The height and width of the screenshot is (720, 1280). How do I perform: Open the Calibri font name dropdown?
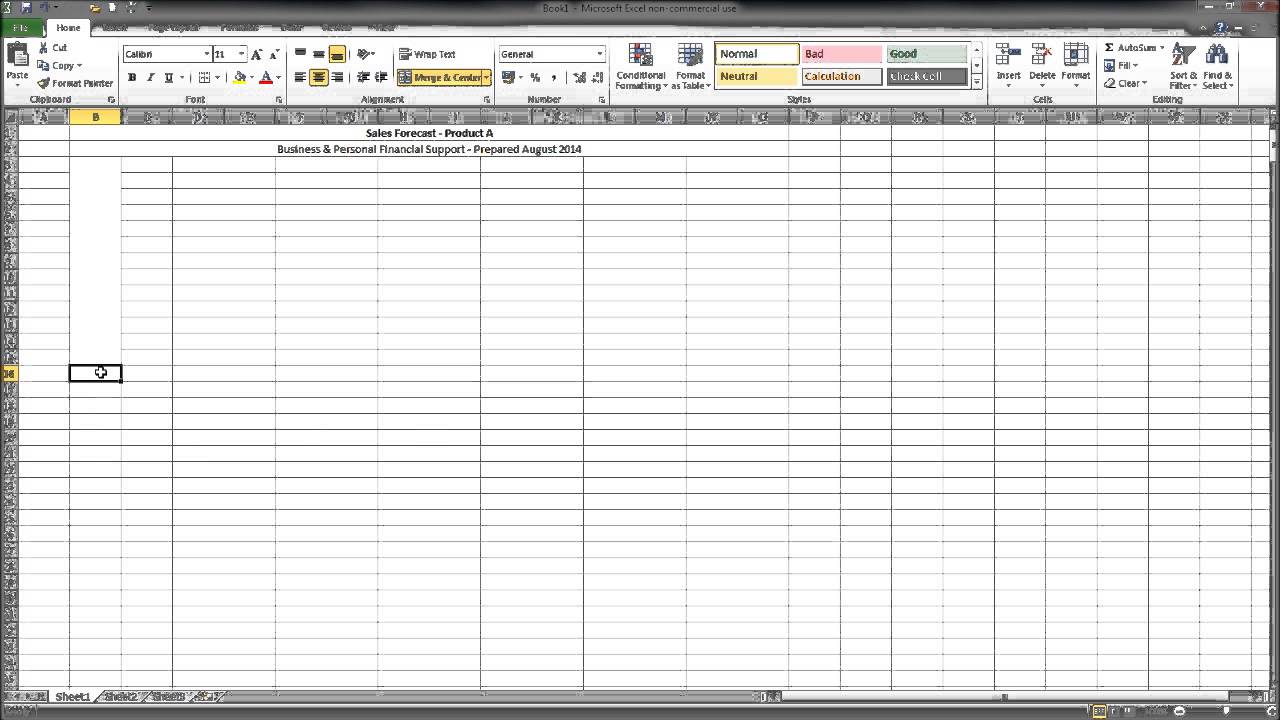[x=207, y=54]
